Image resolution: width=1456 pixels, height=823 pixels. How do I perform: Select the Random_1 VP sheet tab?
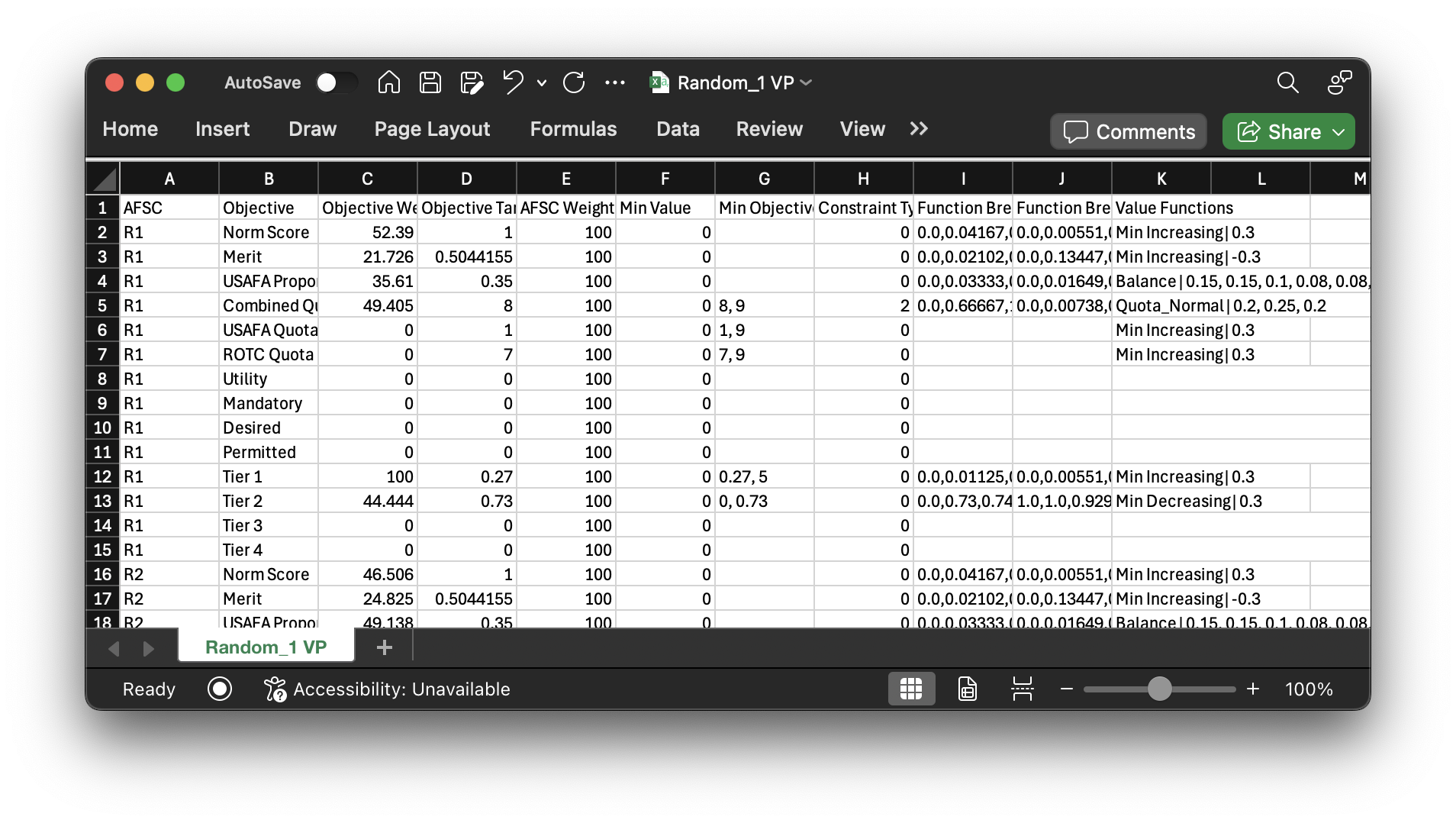(266, 647)
